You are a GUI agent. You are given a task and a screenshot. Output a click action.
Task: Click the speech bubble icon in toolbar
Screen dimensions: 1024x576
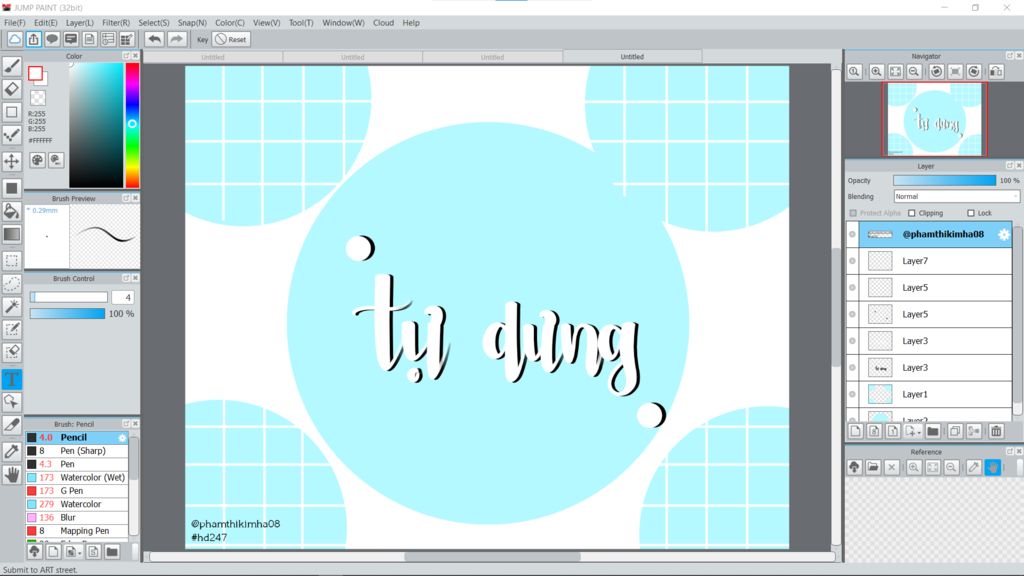tap(52, 39)
